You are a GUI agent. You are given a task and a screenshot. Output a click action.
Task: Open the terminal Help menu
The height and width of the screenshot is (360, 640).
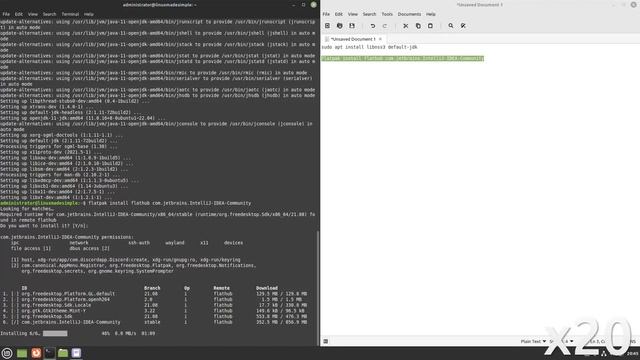pyautogui.click(x=89, y=14)
